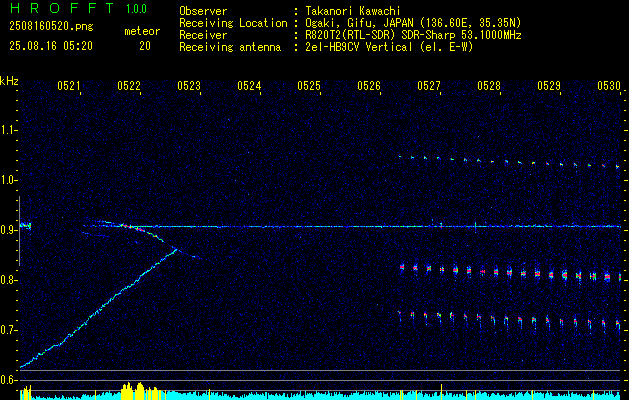This screenshot has height=400, width=629.
Task: Click the 0524 time axis label
Action: [249, 85]
